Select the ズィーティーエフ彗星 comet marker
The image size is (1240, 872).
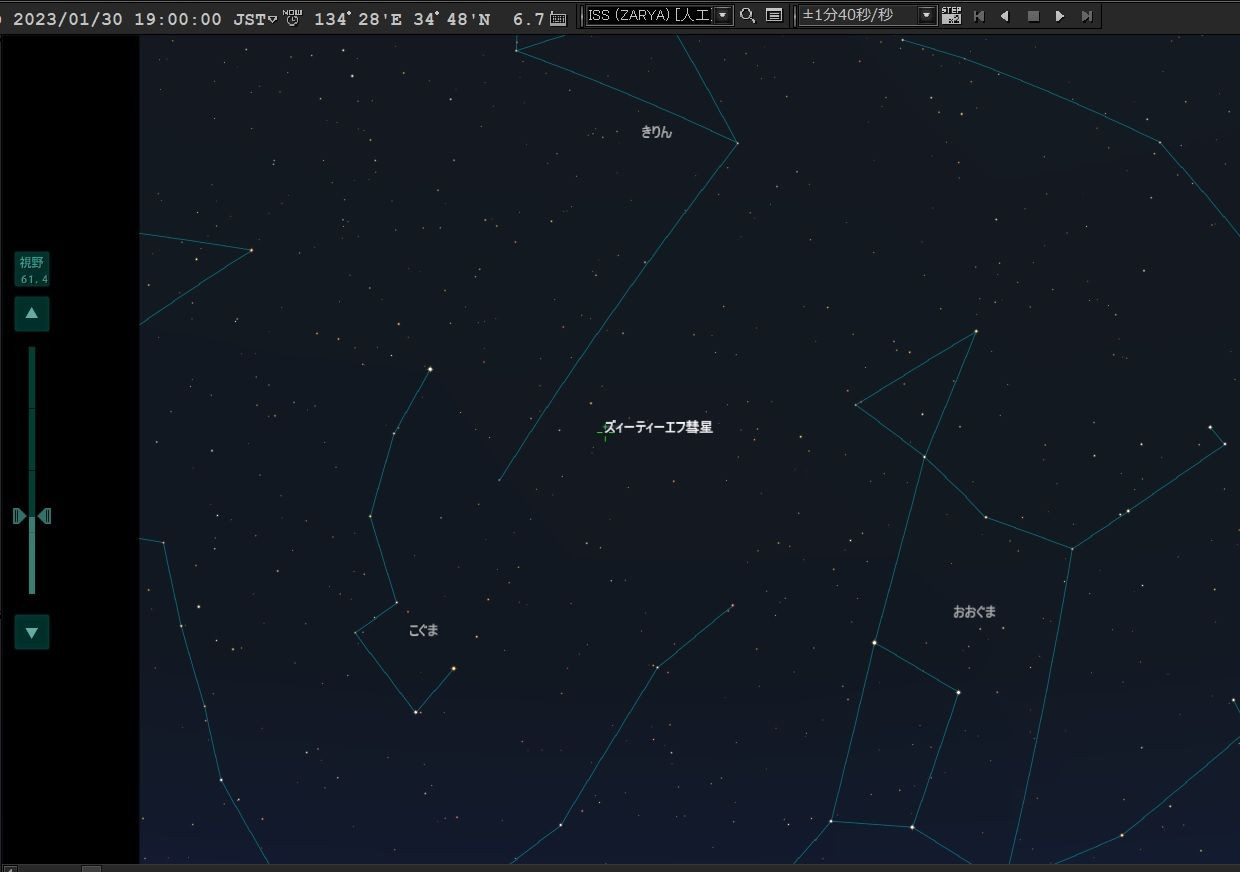pos(605,433)
